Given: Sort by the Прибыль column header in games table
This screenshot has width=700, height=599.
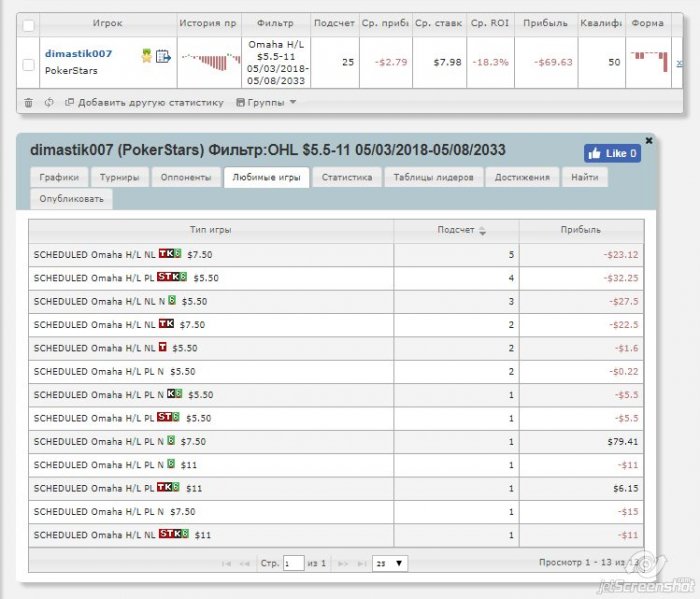Looking at the screenshot, I should (581, 230).
